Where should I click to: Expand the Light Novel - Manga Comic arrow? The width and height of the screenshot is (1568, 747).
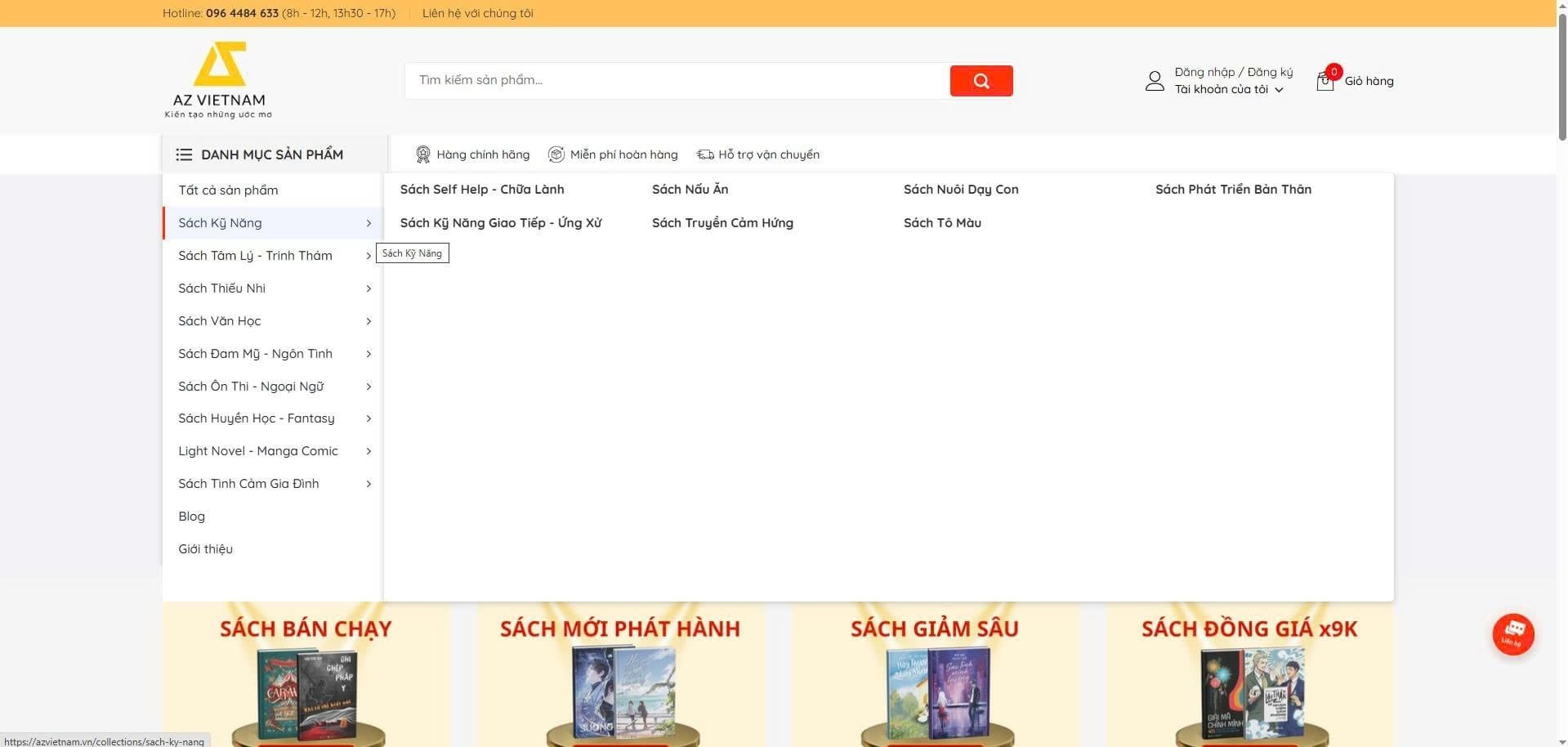(369, 451)
